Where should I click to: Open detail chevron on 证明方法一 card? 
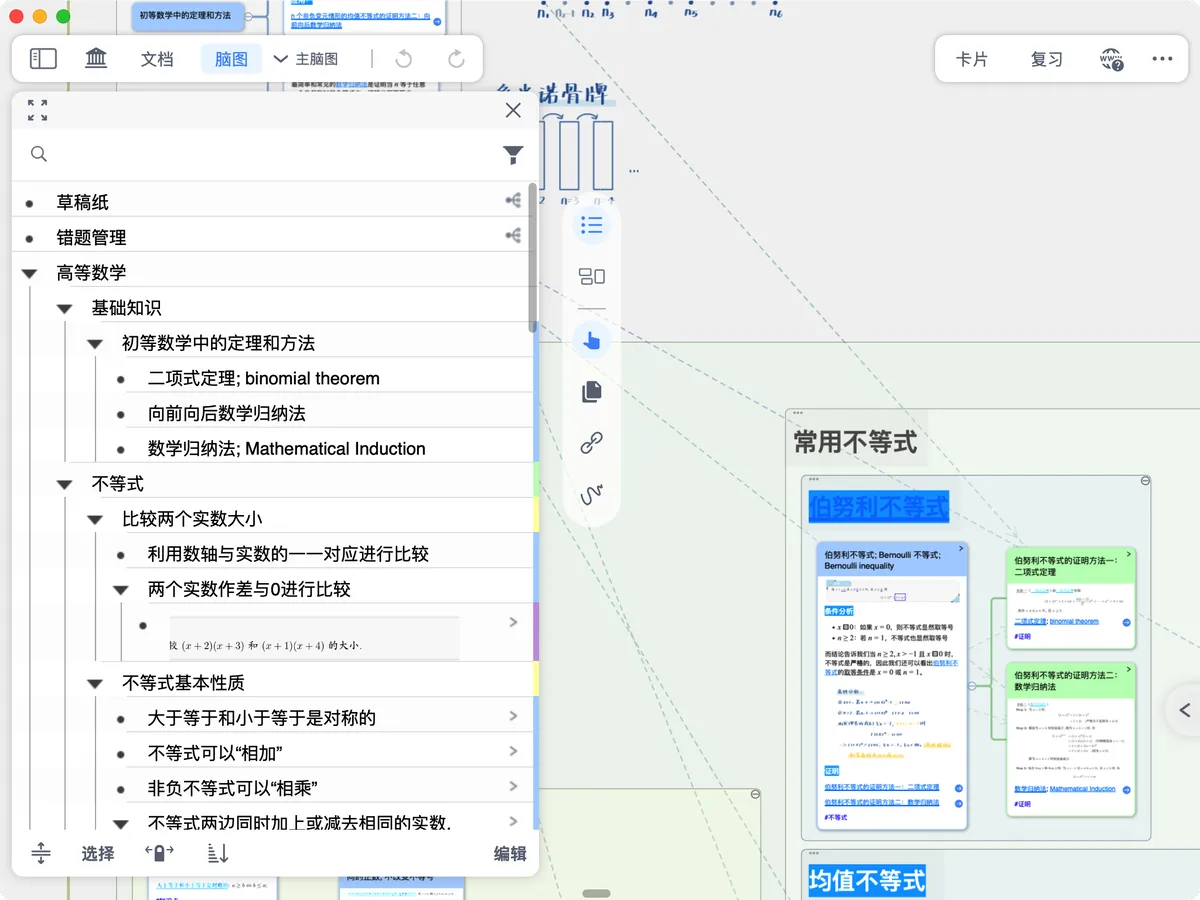coord(1128,553)
